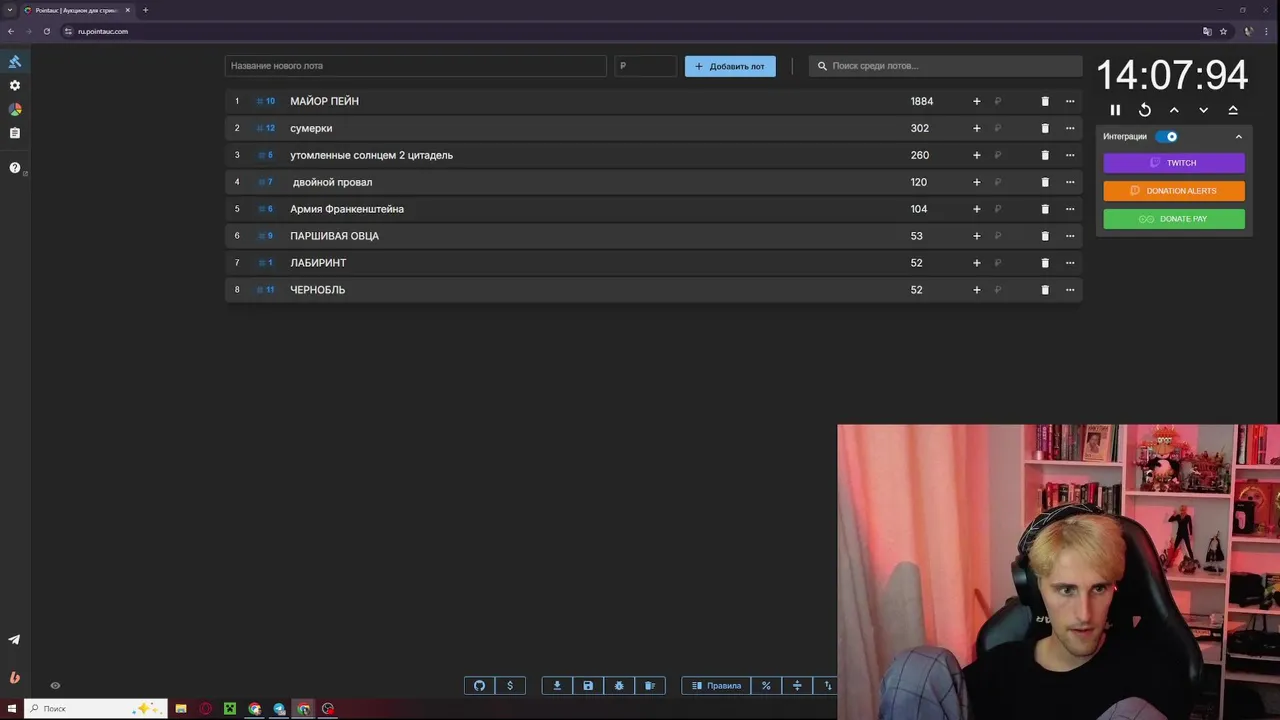Screen dimensions: 1280x720
Task: Click the download lots toolbar icon
Action: (557, 686)
